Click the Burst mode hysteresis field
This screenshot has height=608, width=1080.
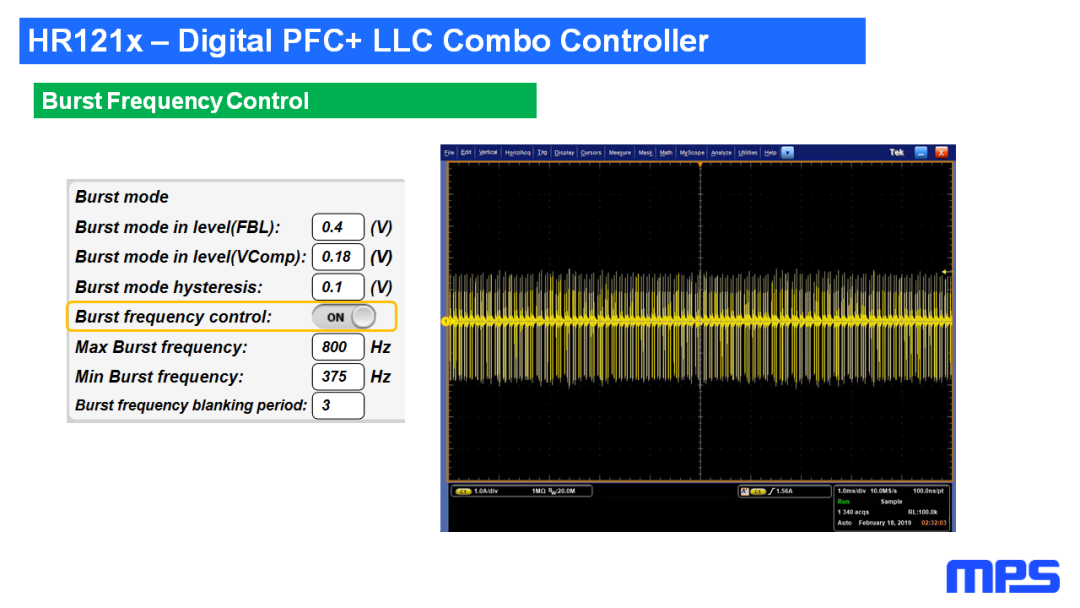coord(338,287)
